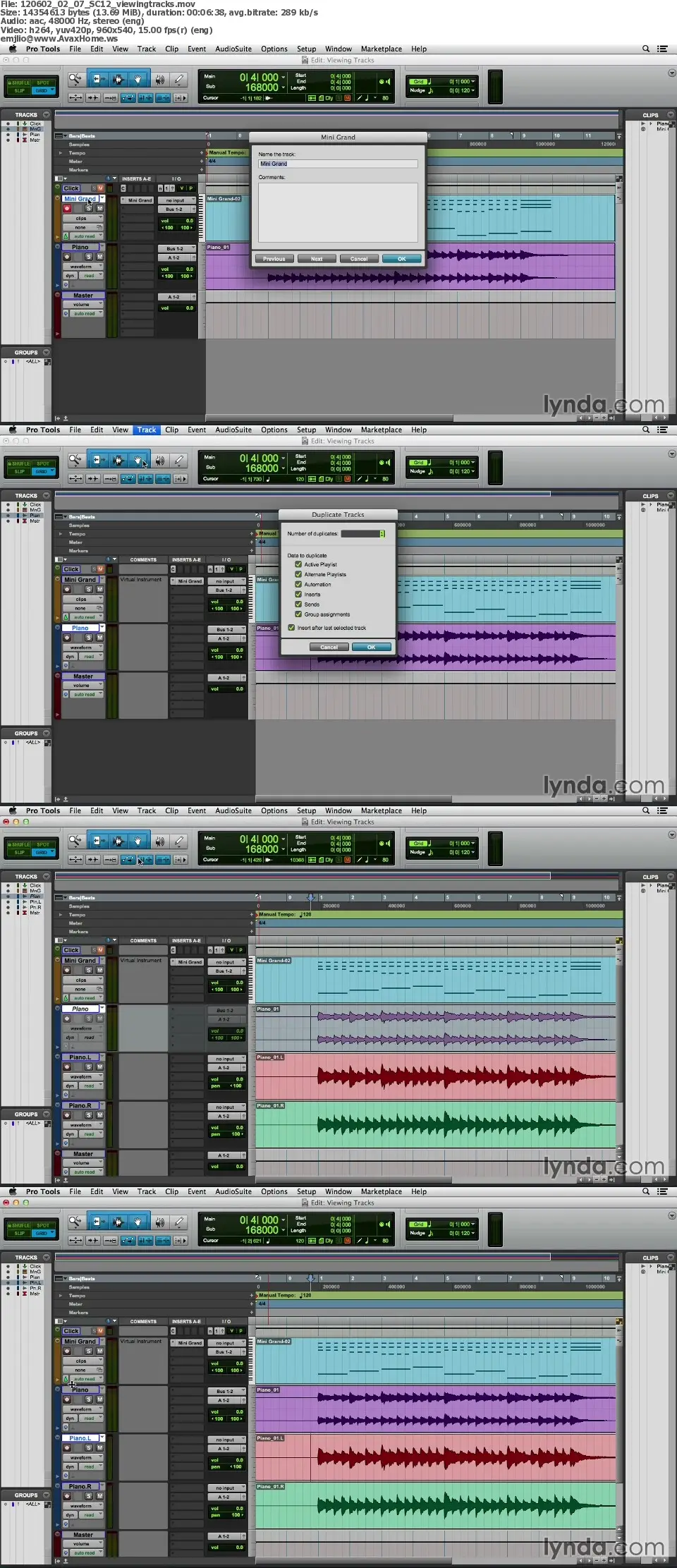Click Mini Grand insert slot in Mini Grand dialog frame

138,200
